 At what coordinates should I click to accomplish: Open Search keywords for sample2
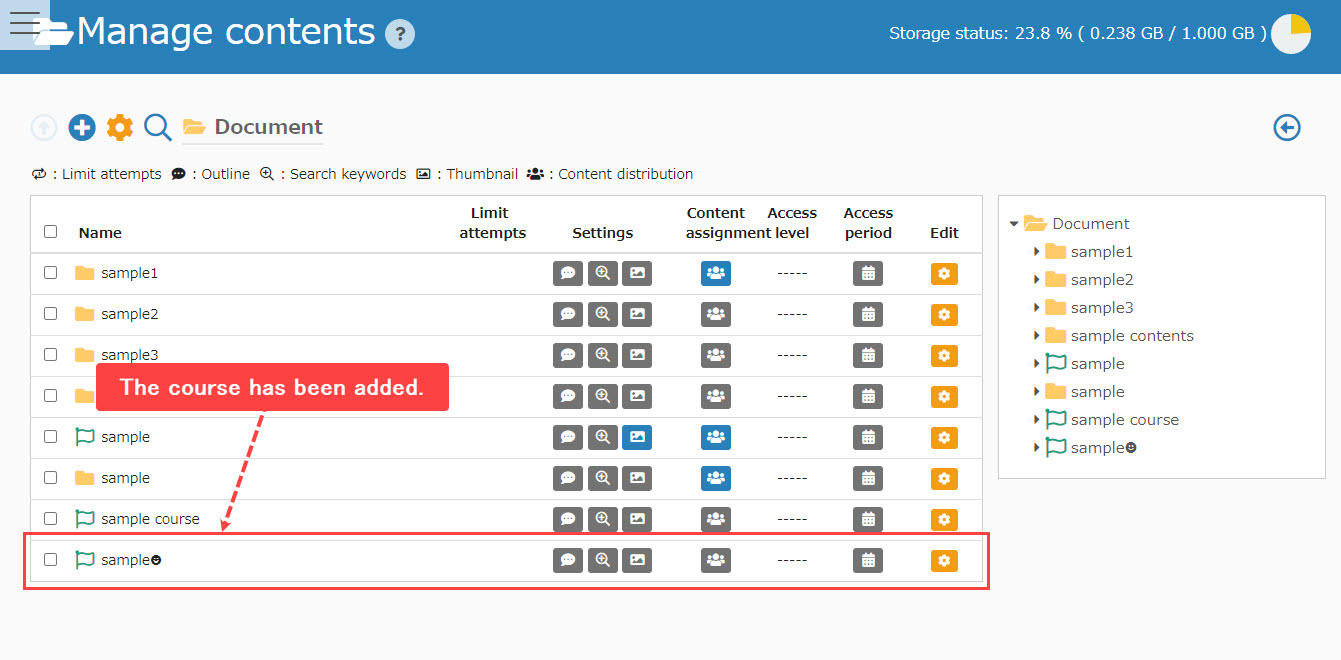[602, 314]
